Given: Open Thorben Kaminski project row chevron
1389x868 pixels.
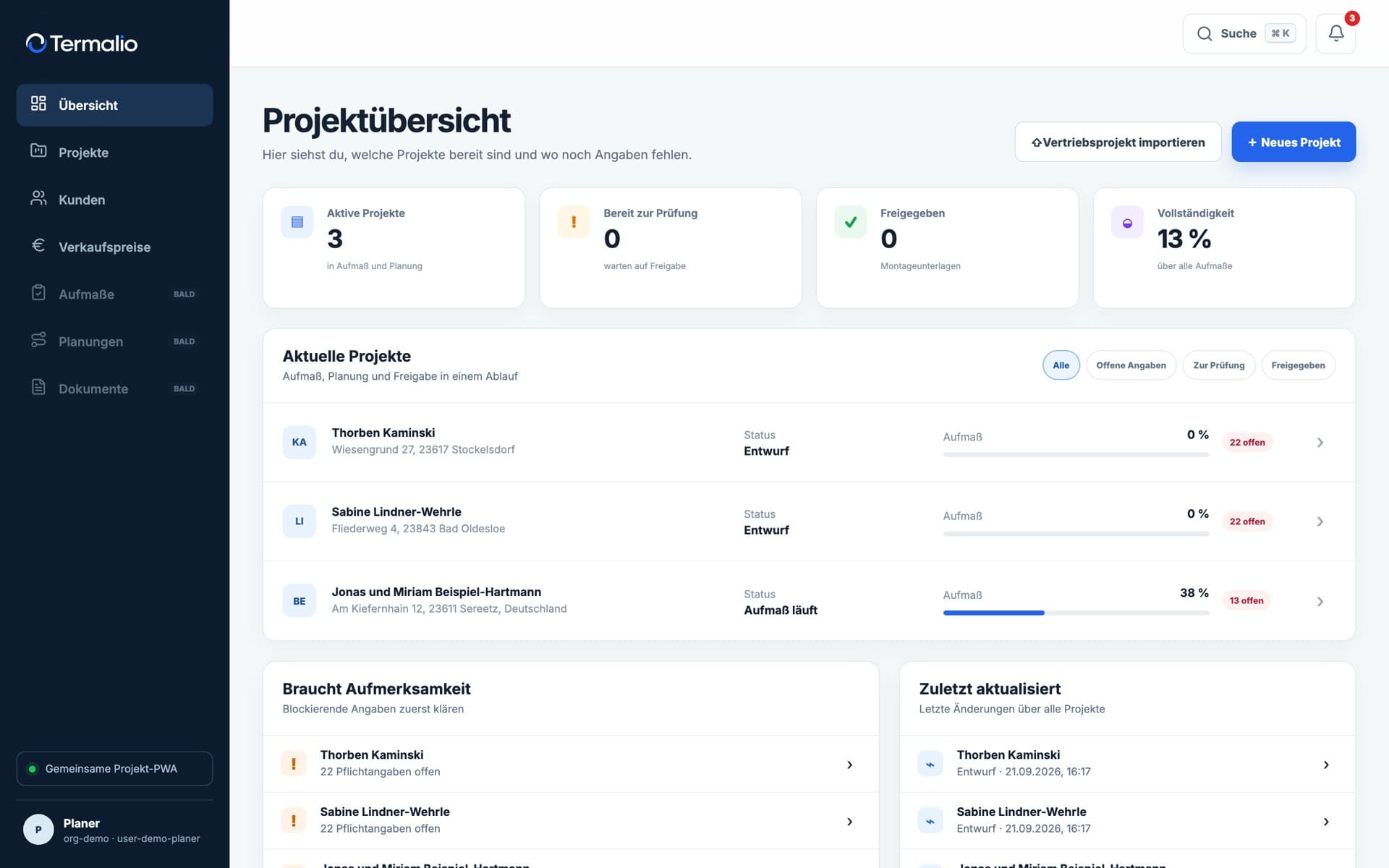Looking at the screenshot, I should click(1320, 443).
